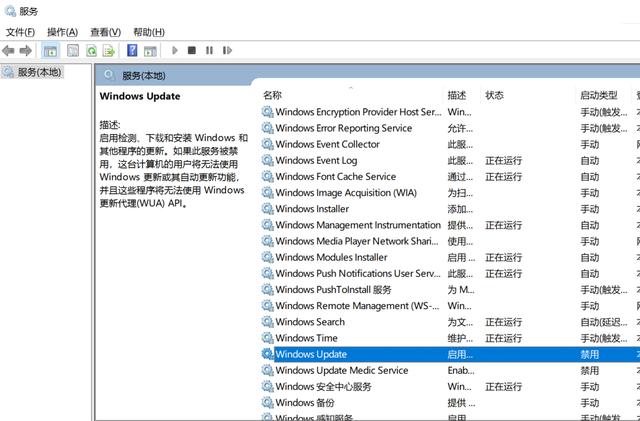Screen dimensions: 640x421
Task: Click 禁用 startup type of Windows Update
Action: pos(590,354)
